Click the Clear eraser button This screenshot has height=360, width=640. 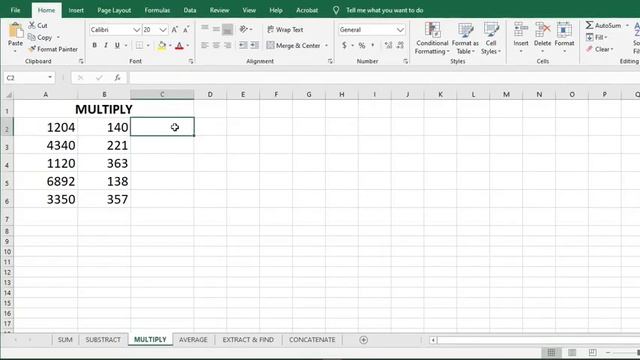[599, 49]
